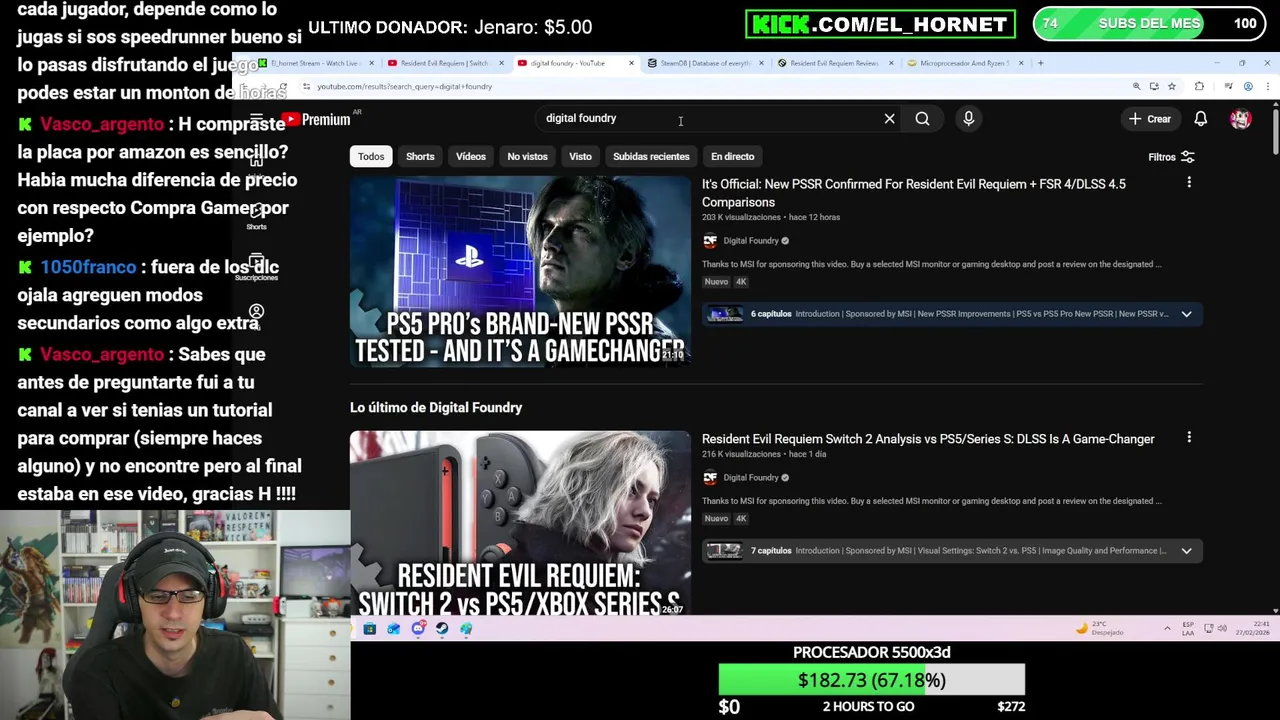Click 'ULTIMO DONADOR: Jenaro: $5.00' text
1280x720 pixels.
[450, 27]
